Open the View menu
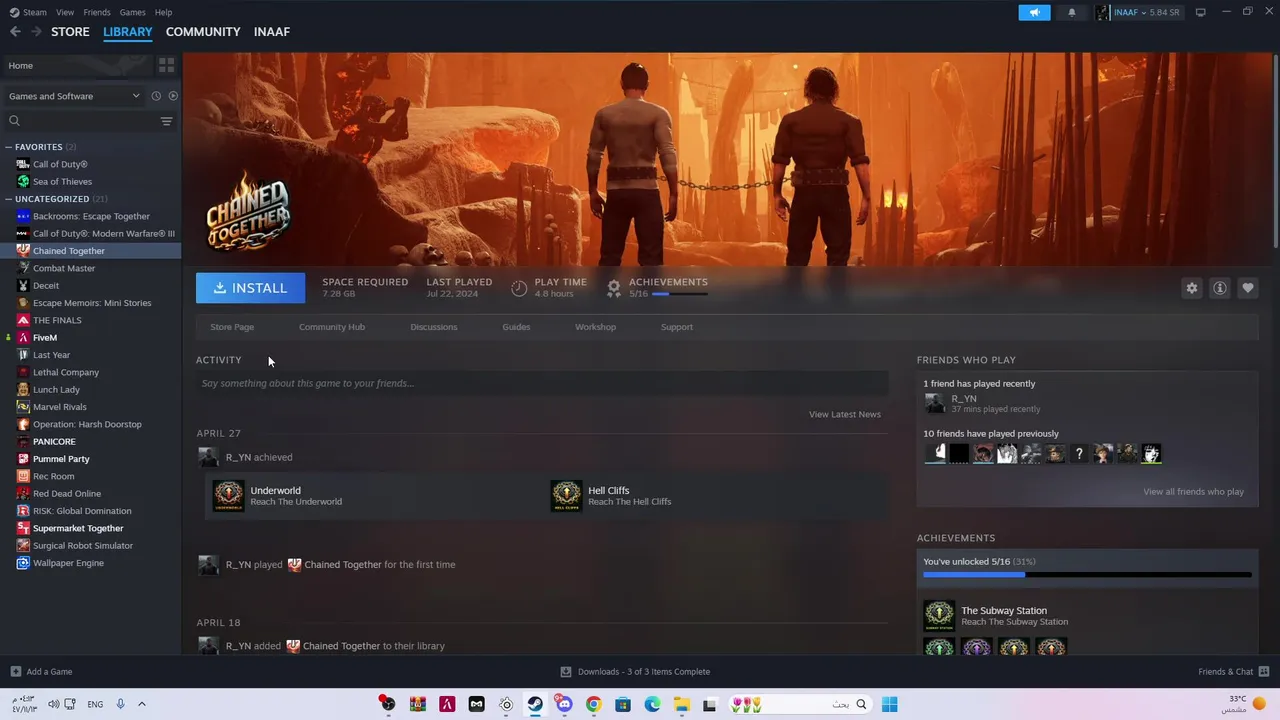This screenshot has height=720, width=1280. pyautogui.click(x=65, y=12)
